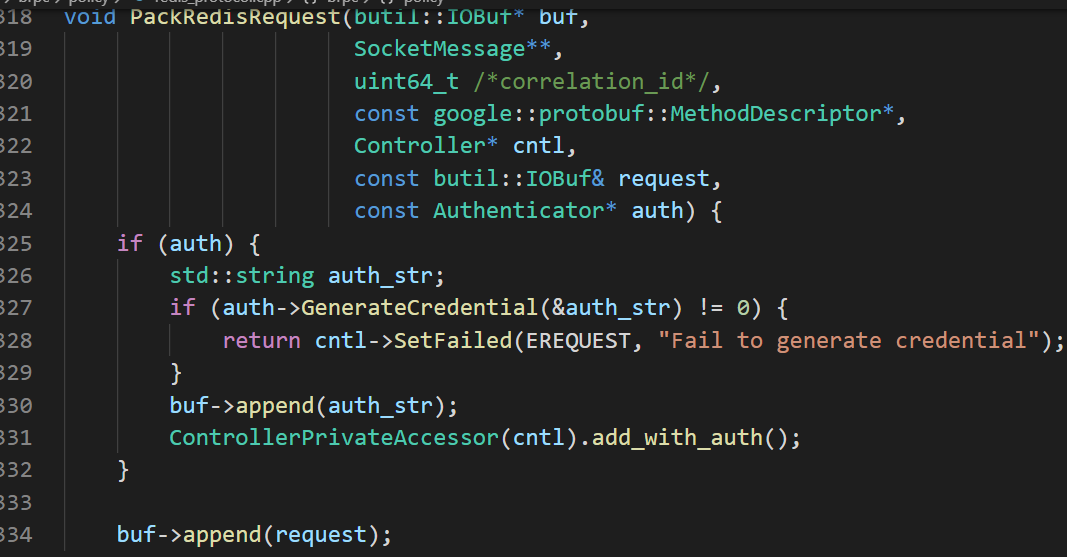Click the add_with_auth method call
The width and height of the screenshot is (1067, 557).
676,437
